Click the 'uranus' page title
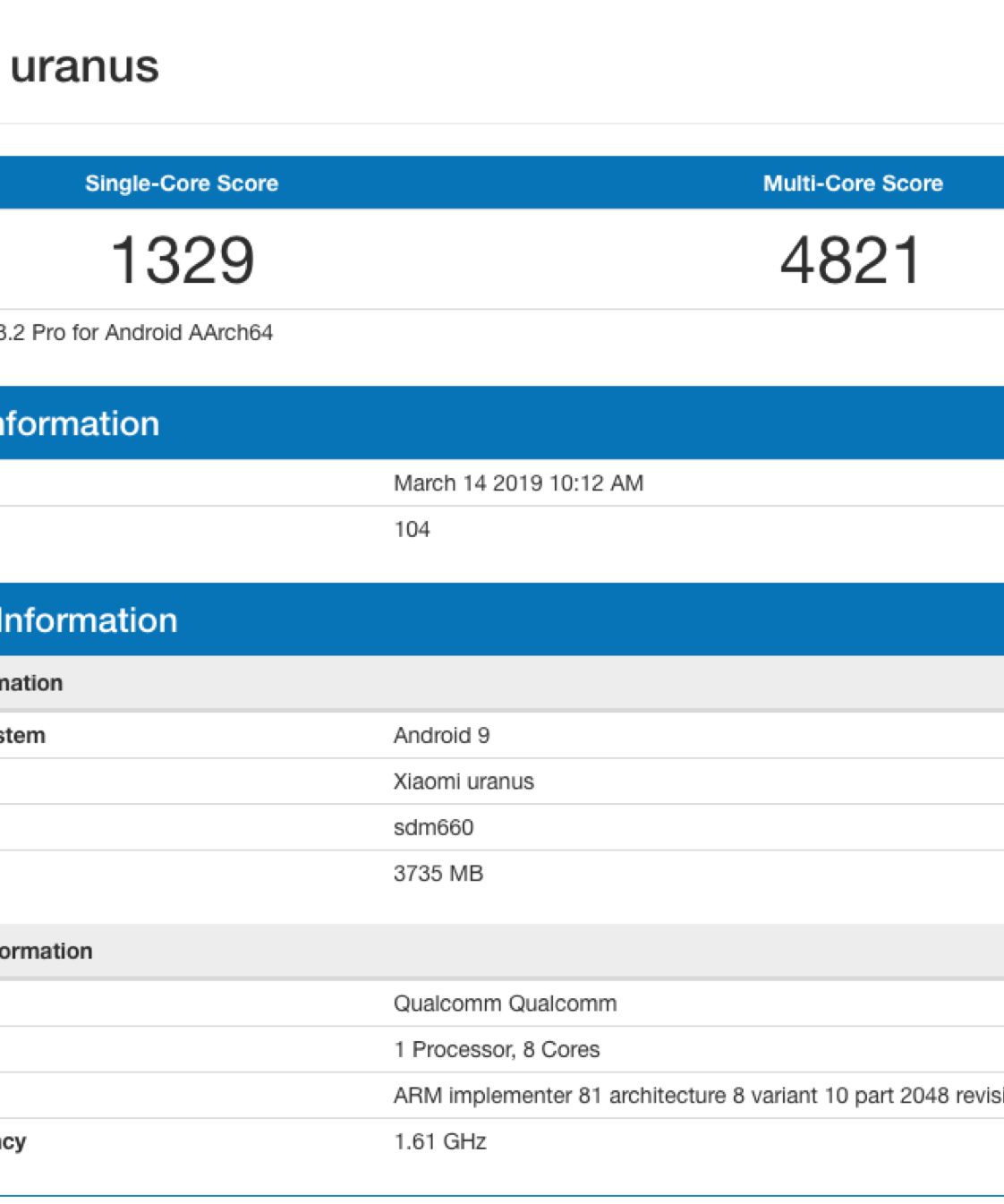1004x1204 pixels. pyautogui.click(x=84, y=67)
